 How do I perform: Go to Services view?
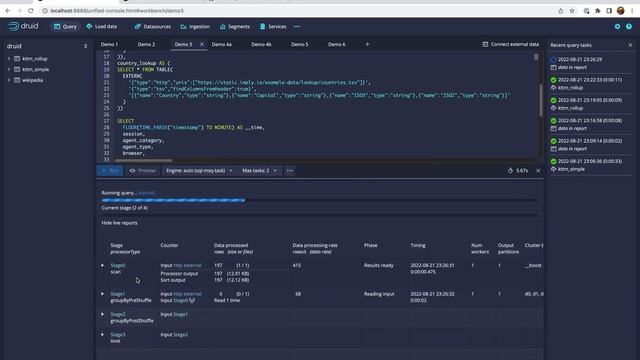tap(273, 27)
